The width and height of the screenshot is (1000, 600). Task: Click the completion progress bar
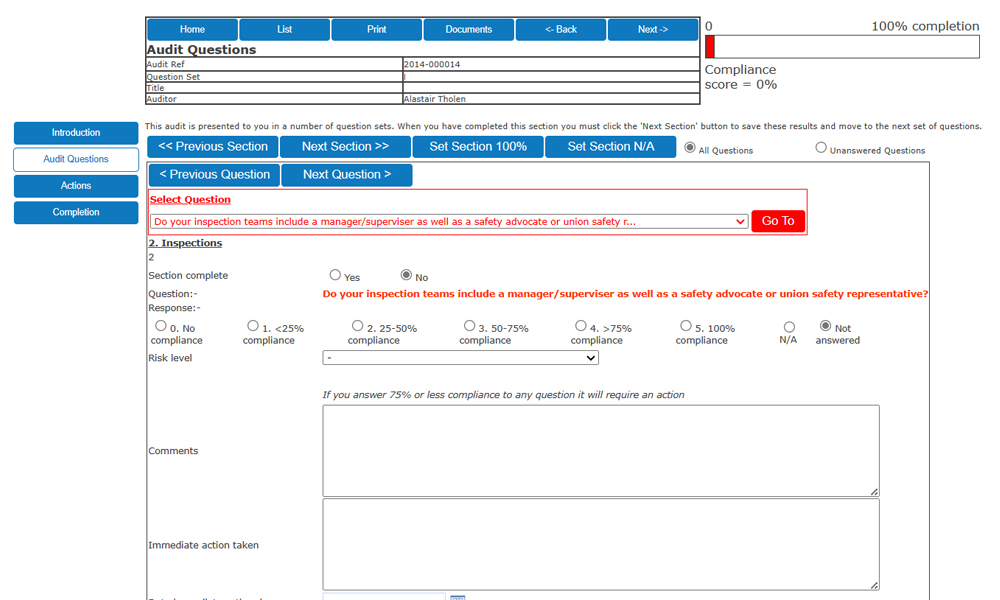click(842, 46)
